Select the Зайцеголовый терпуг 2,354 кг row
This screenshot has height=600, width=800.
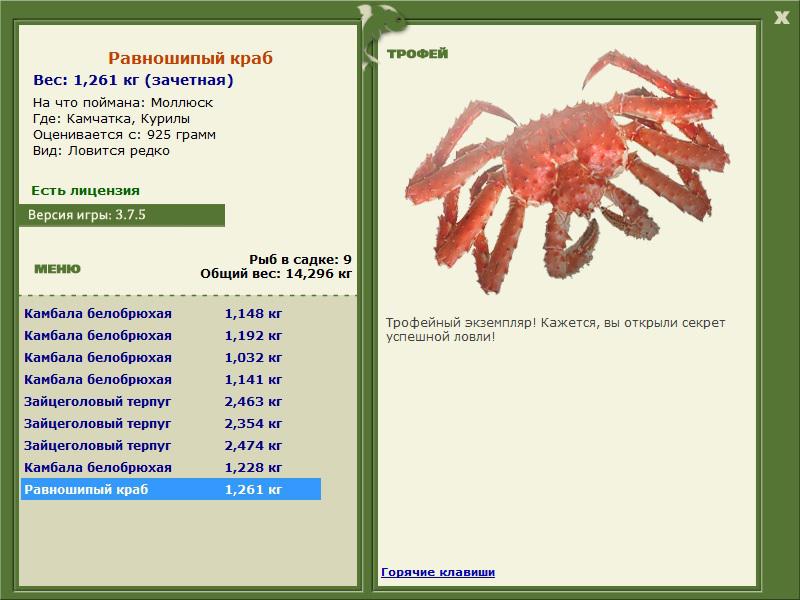(170, 423)
